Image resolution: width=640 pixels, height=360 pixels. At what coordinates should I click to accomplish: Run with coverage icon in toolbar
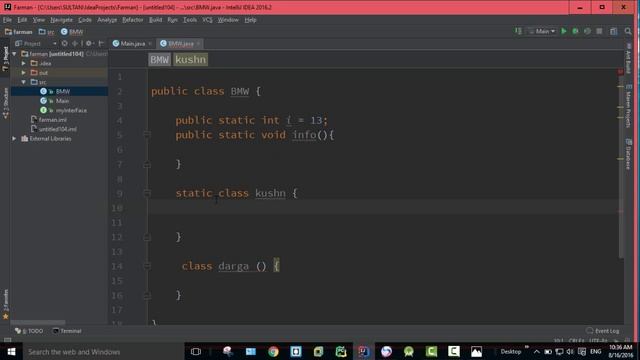[587, 31]
